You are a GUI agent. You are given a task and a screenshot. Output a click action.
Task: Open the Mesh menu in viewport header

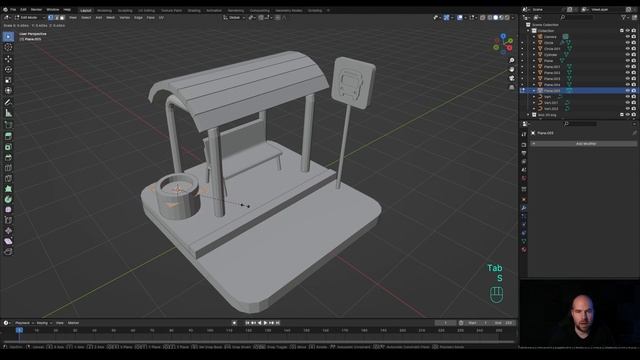pyautogui.click(x=111, y=18)
